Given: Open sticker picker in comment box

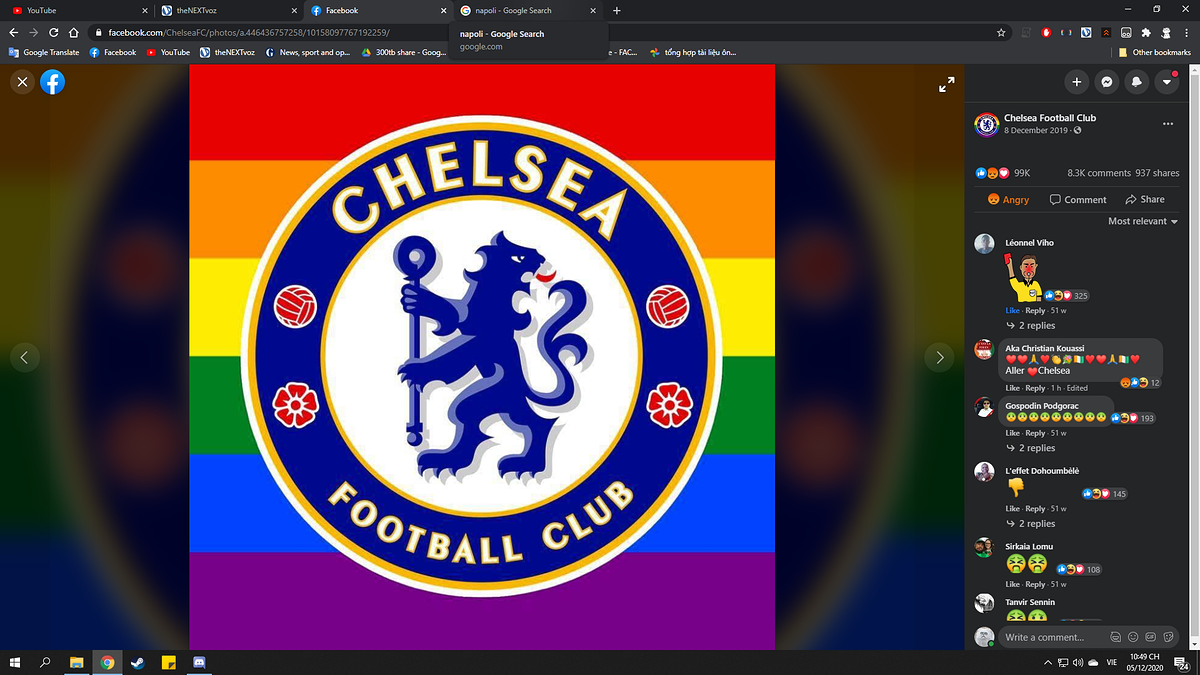Looking at the screenshot, I should pos(1169,637).
